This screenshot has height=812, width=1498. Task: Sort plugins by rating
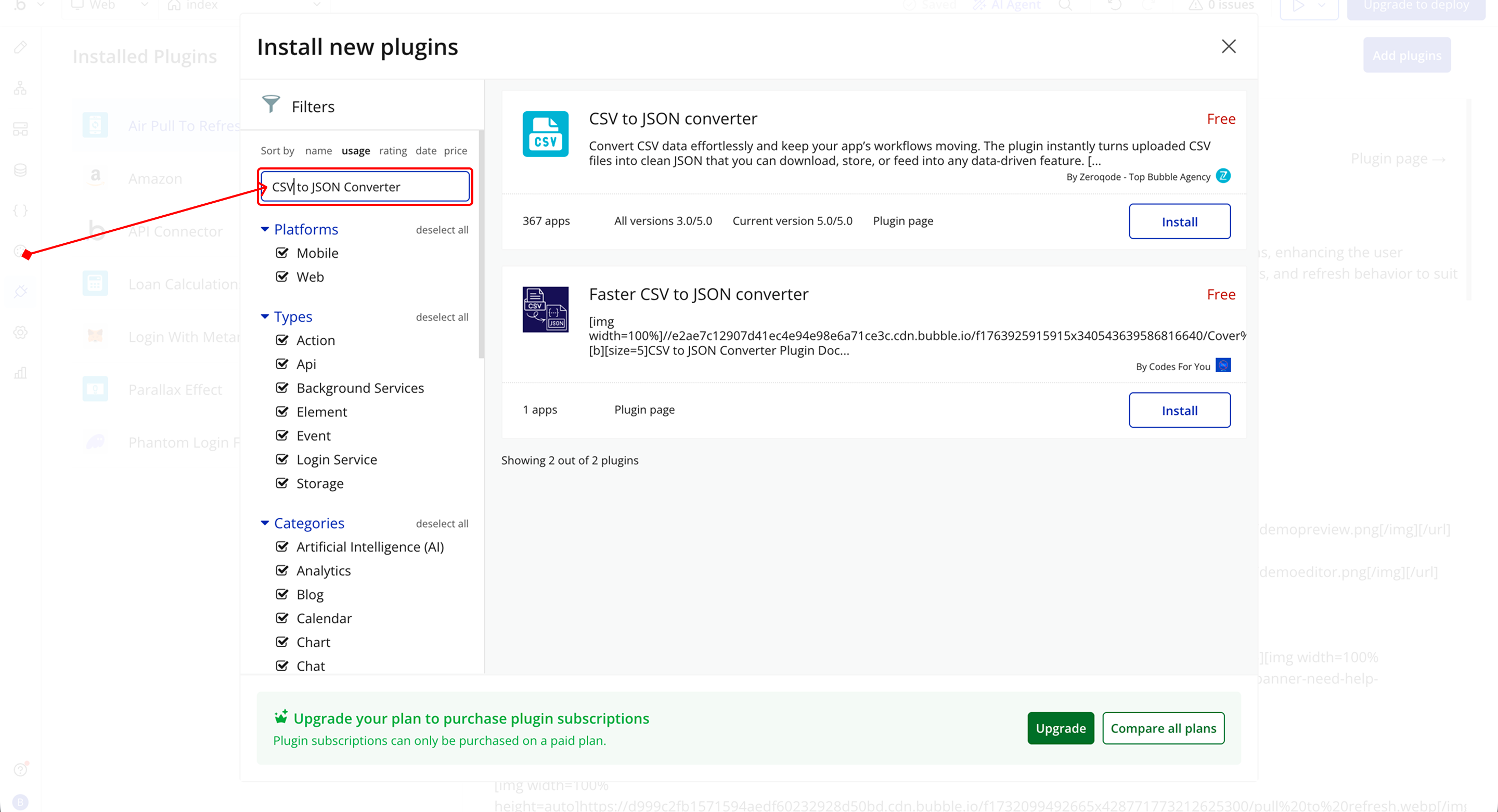pyautogui.click(x=393, y=151)
